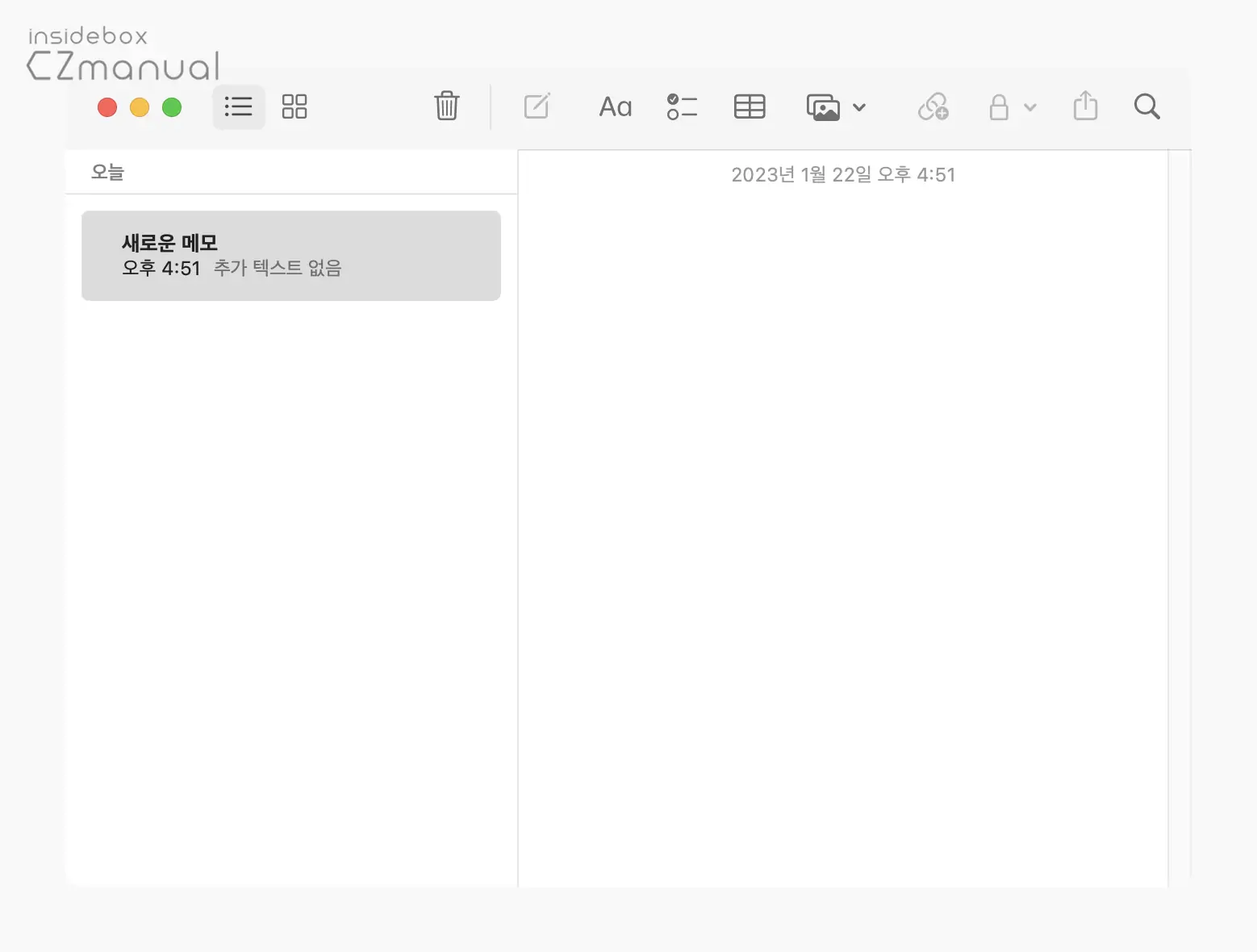The height and width of the screenshot is (952, 1257).
Task: Switch to list view
Action: tap(238, 106)
